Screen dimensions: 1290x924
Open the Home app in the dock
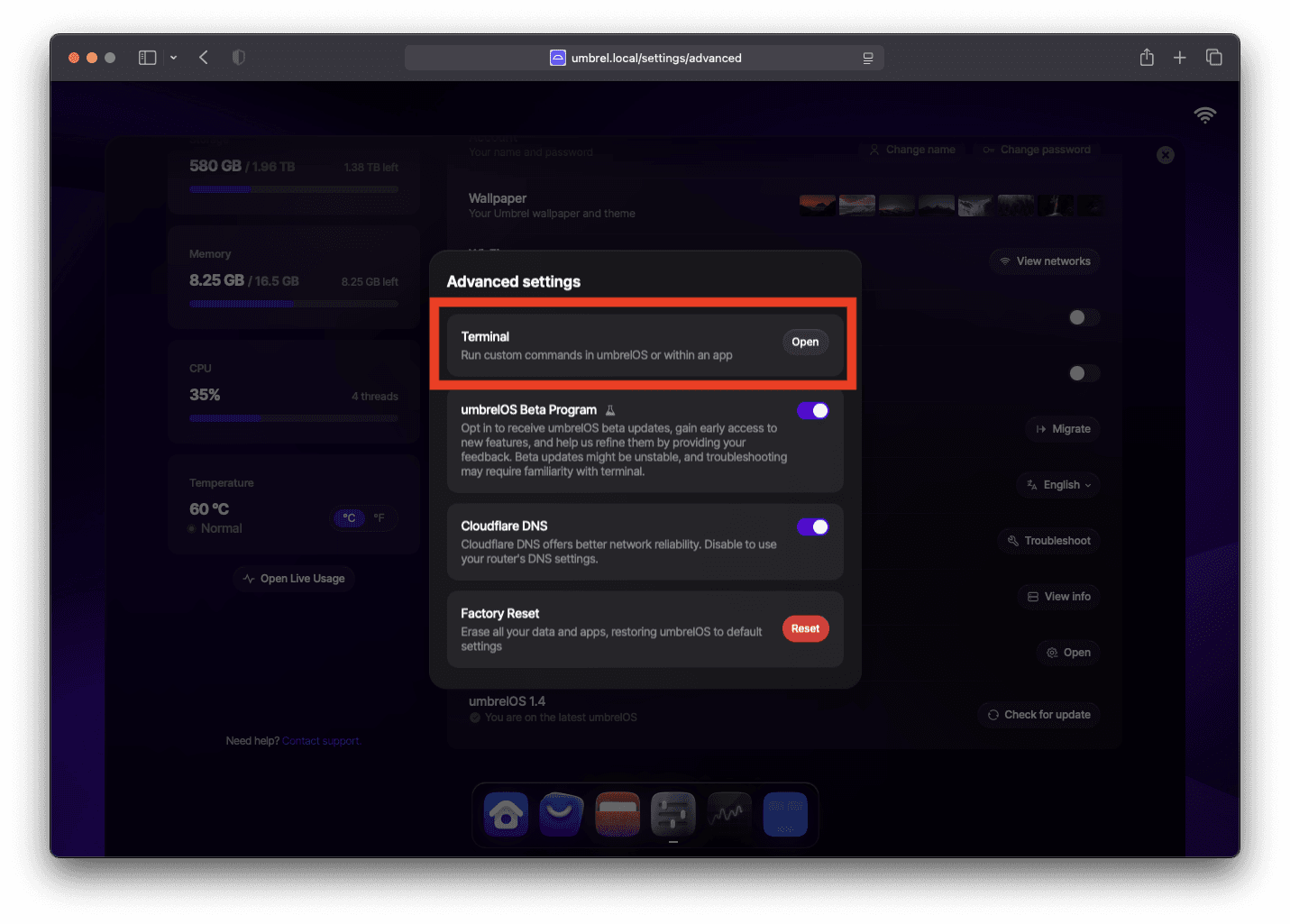(506, 814)
